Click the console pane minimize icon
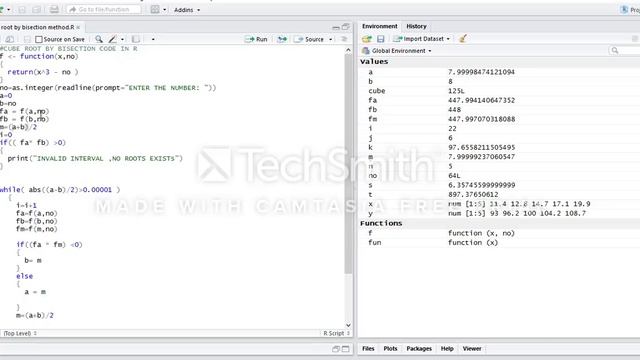640x360 pixels. [x=336, y=349]
